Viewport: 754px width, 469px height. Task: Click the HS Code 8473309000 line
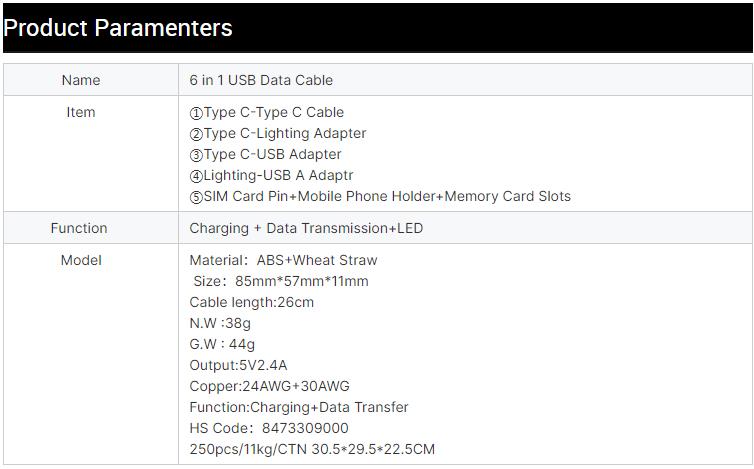tap(269, 428)
